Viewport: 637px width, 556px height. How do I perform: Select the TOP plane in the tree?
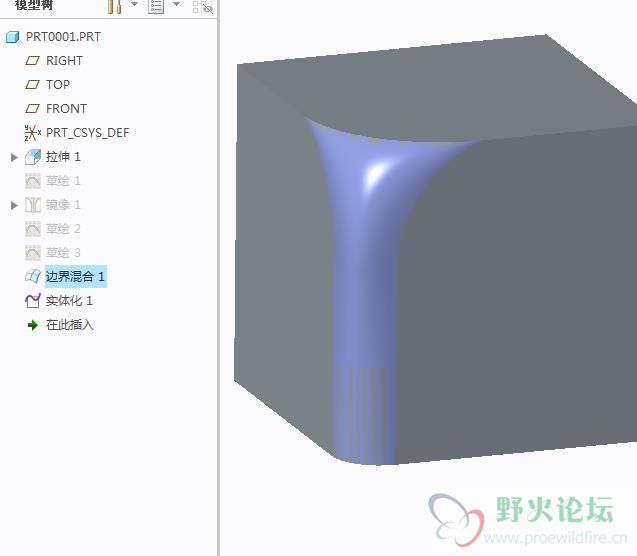pyautogui.click(x=58, y=84)
